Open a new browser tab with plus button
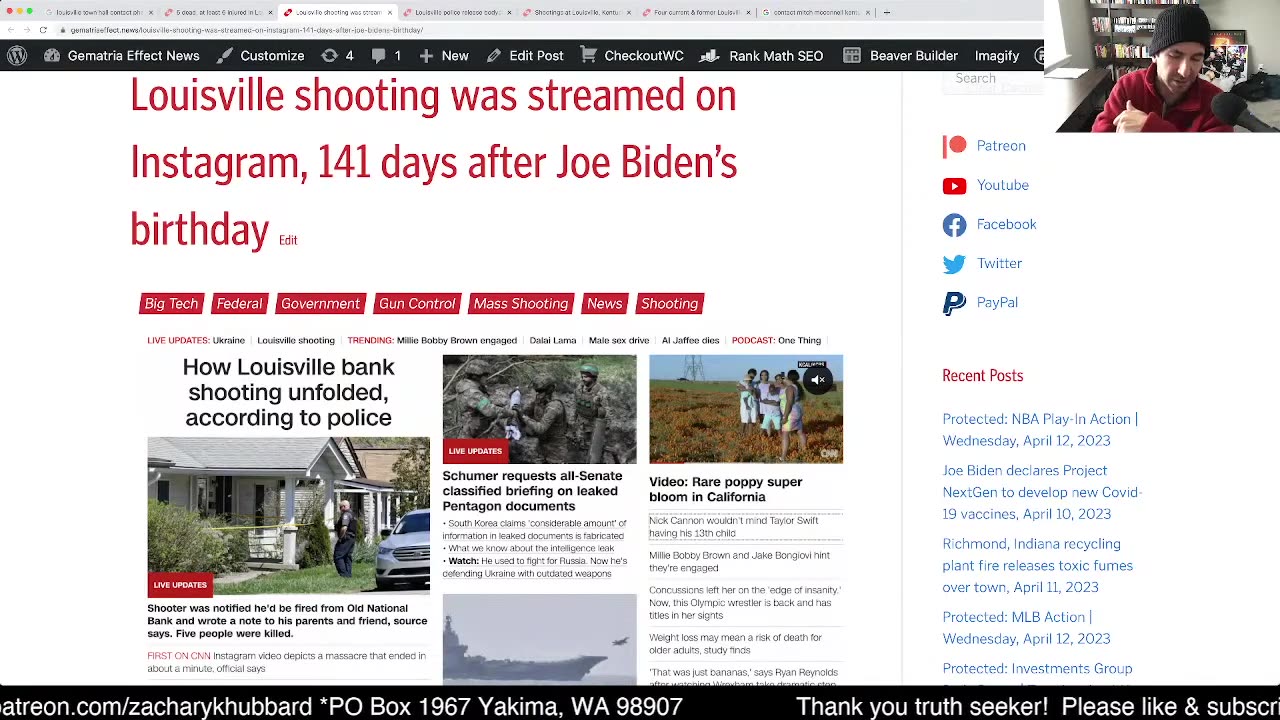Image resolution: width=1280 pixels, height=720 pixels. [887, 12]
